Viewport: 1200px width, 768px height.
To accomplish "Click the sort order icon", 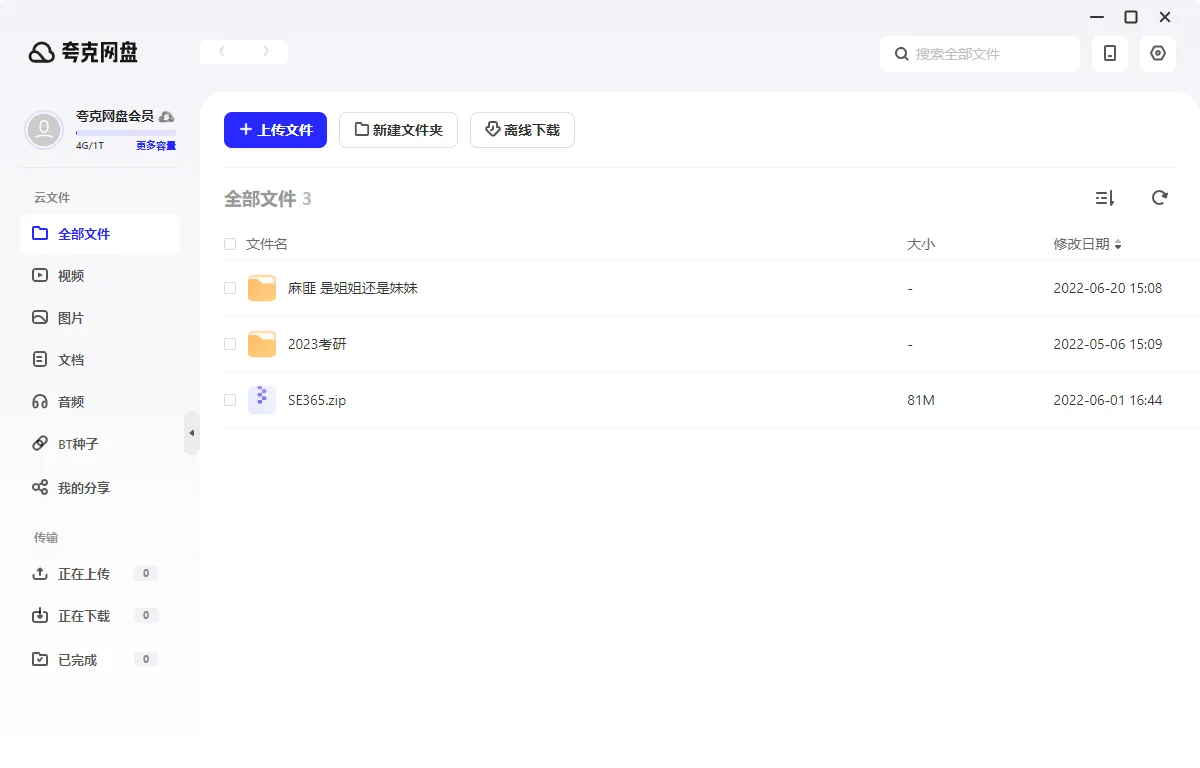I will (x=1105, y=198).
